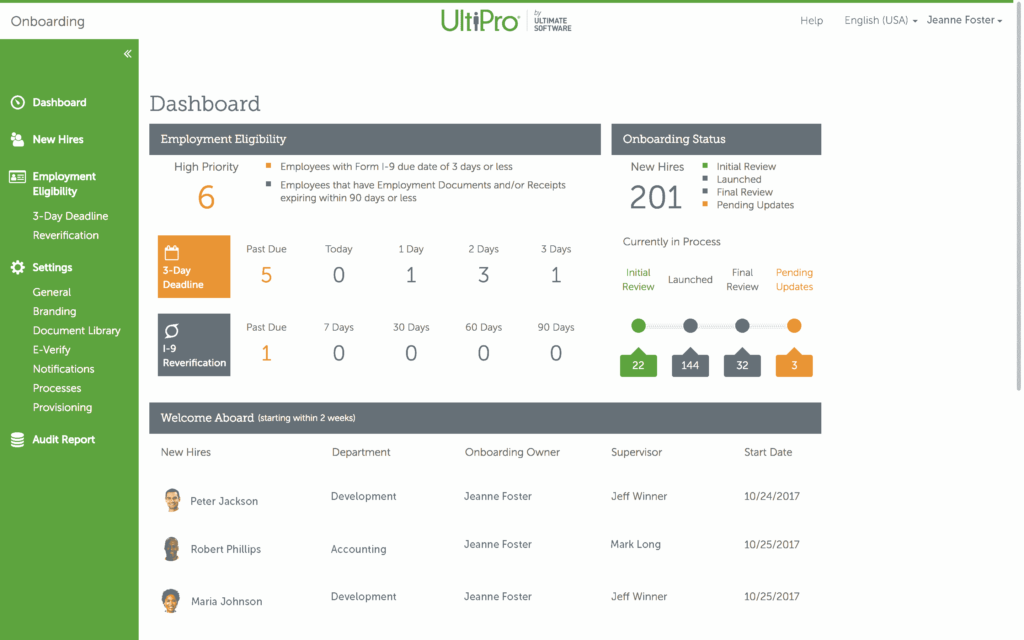The width and height of the screenshot is (1024, 640).
Task: Toggle the Pending Updates status marker
Action: 794,325
